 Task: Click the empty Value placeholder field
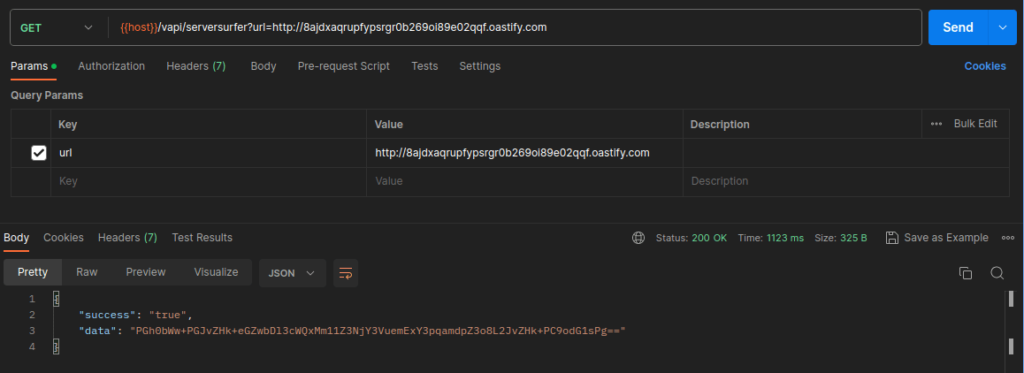tap(524, 182)
